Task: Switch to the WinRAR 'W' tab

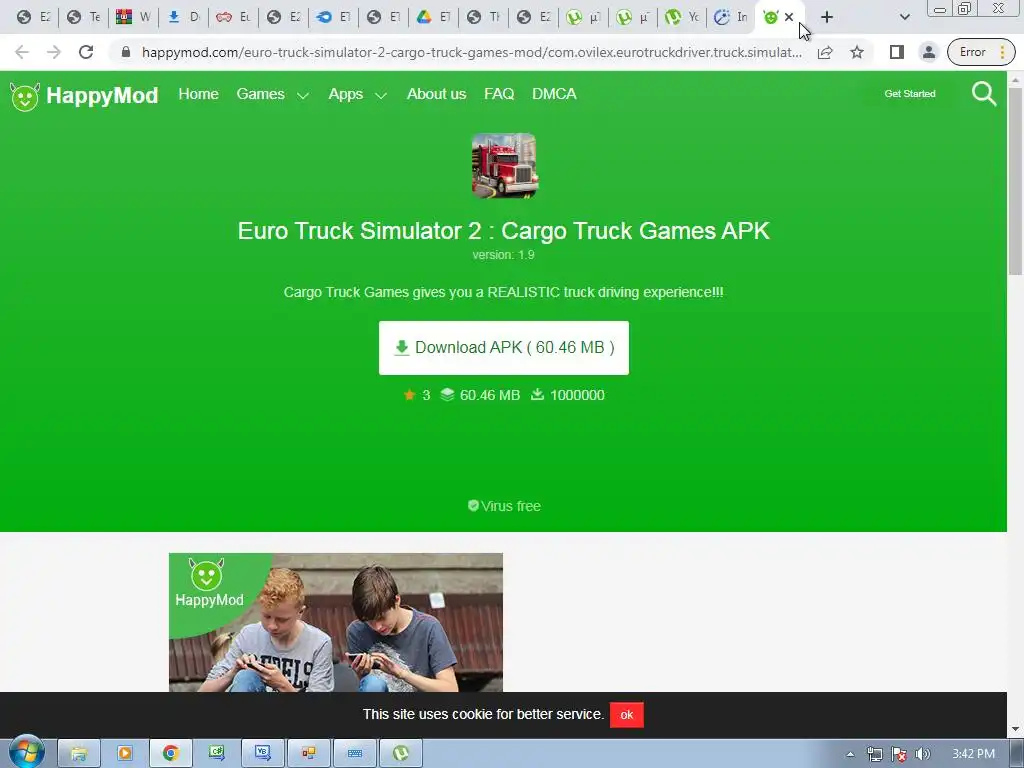Action: (133, 17)
